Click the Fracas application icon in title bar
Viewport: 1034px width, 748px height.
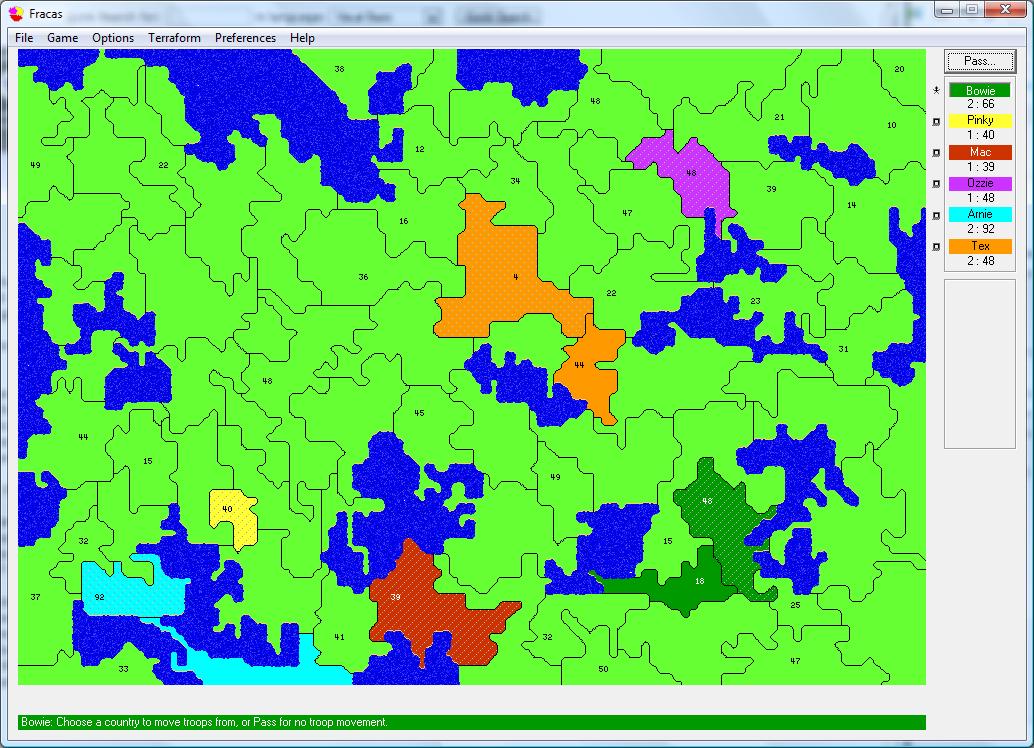(x=16, y=13)
